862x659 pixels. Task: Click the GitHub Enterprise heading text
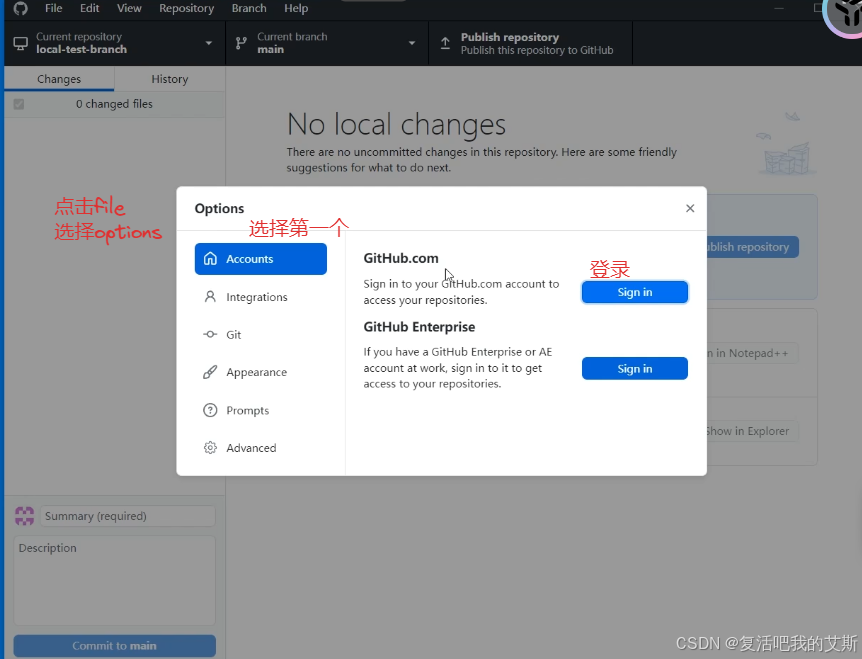point(419,327)
